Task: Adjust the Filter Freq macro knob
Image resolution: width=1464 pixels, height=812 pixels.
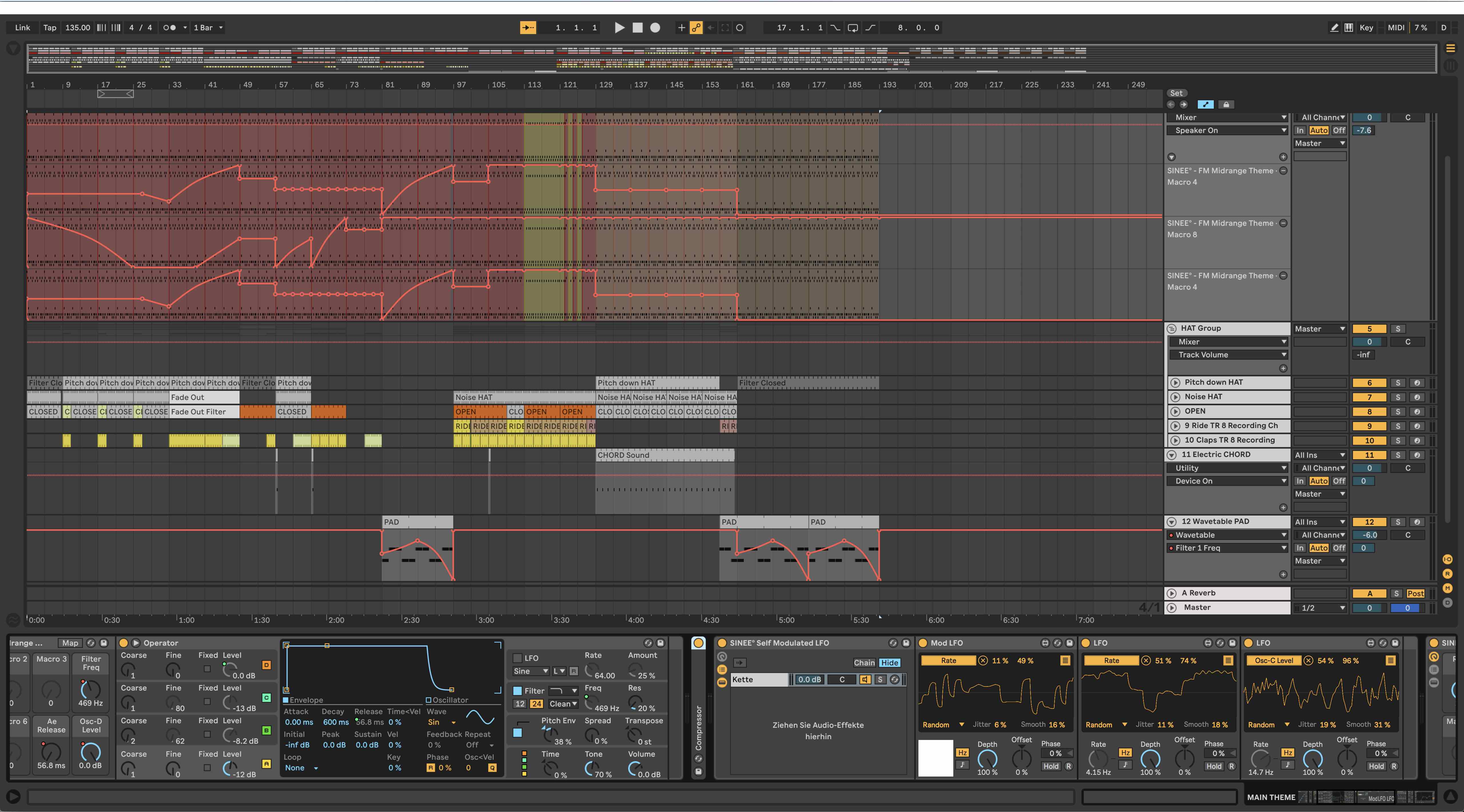Action: pyautogui.click(x=90, y=690)
